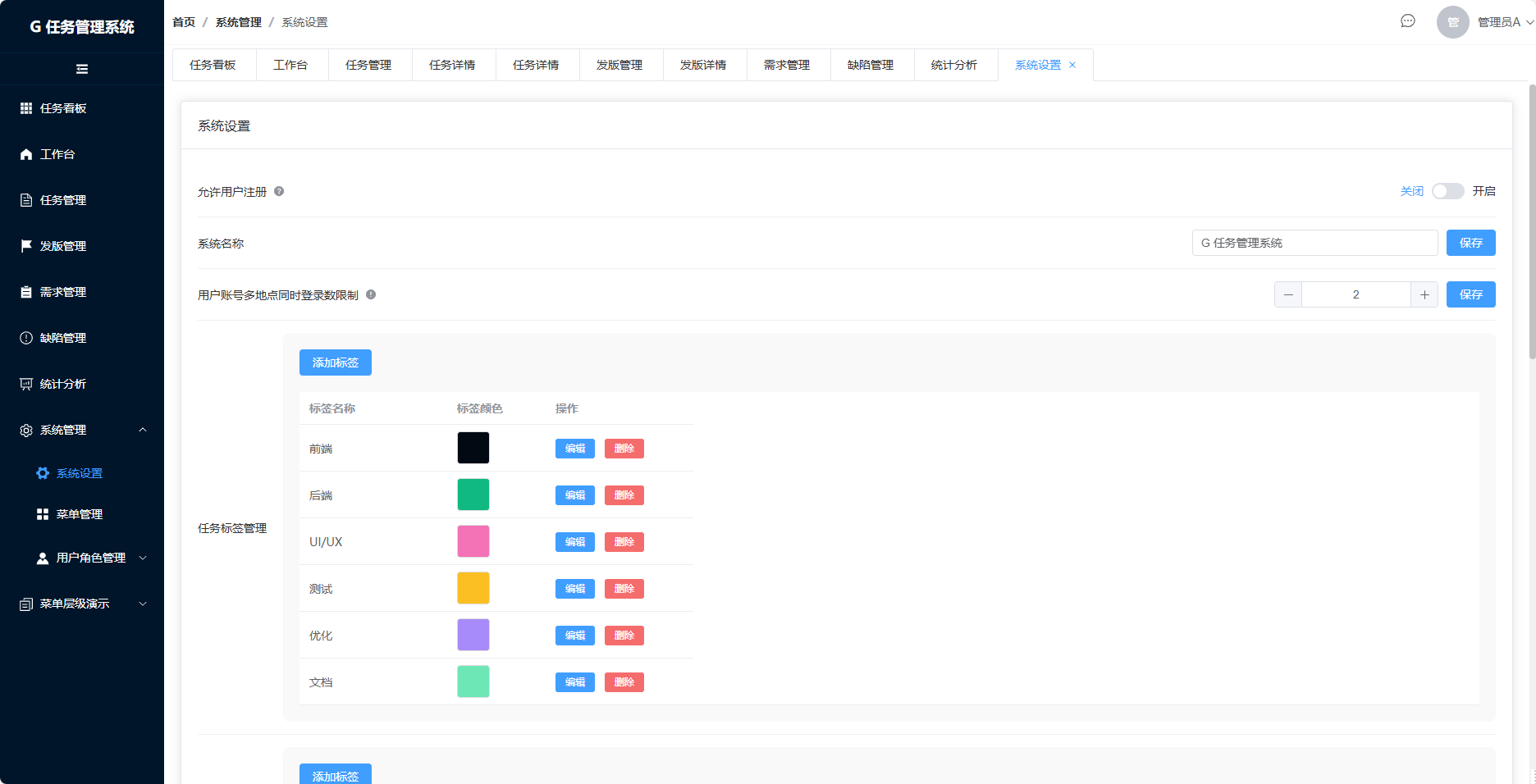Expand the 用户角色管理 submenu chevron

tap(143, 558)
